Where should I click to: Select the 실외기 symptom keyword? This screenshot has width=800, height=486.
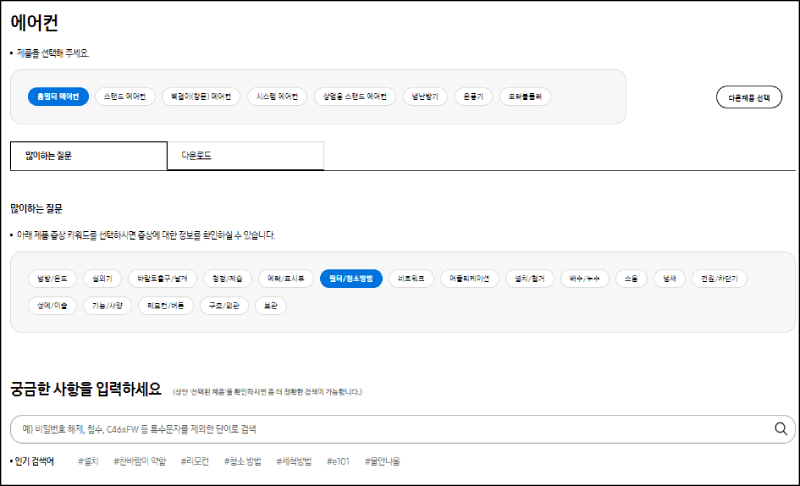tap(102, 278)
